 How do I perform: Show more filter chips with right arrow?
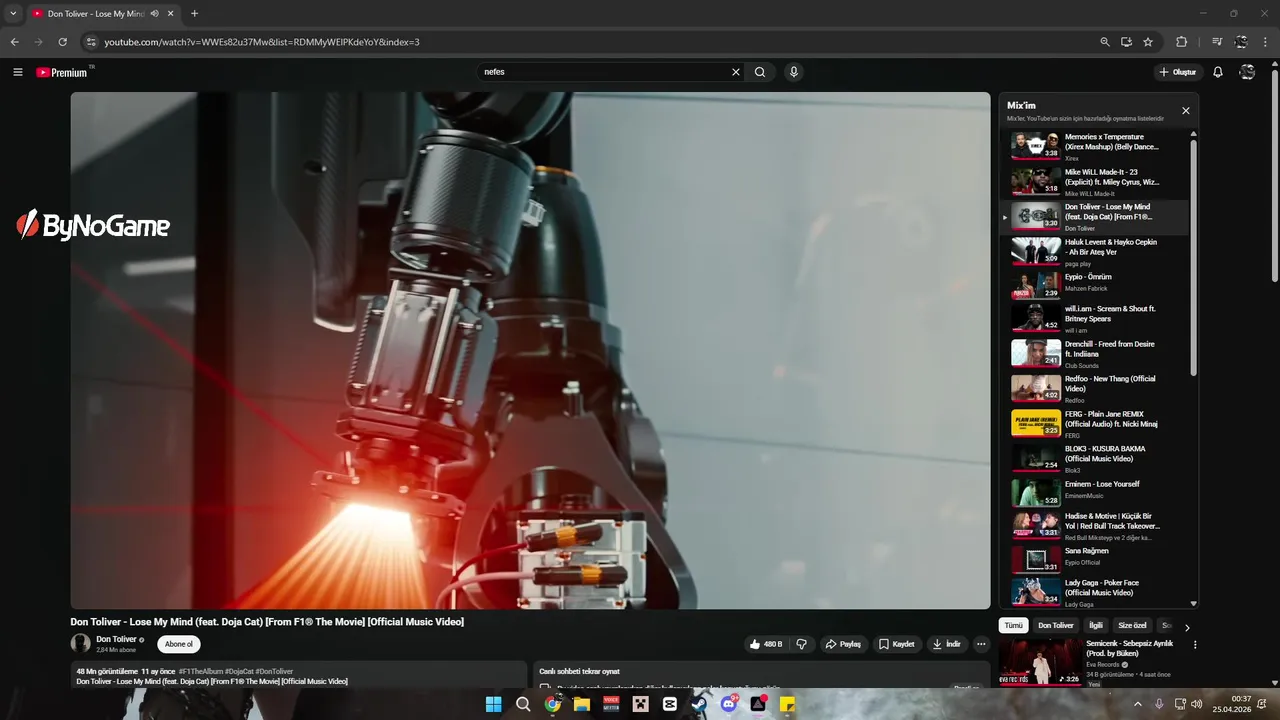(x=1187, y=627)
